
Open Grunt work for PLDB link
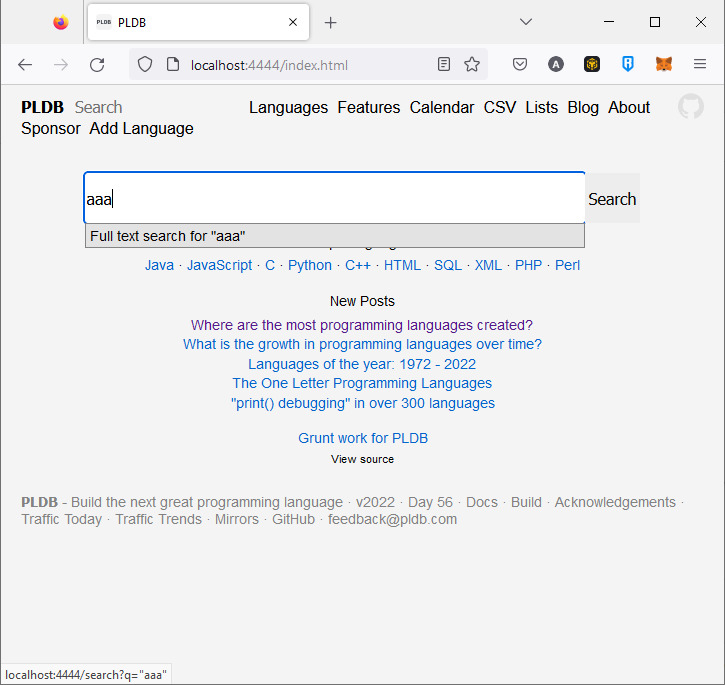tap(362, 438)
